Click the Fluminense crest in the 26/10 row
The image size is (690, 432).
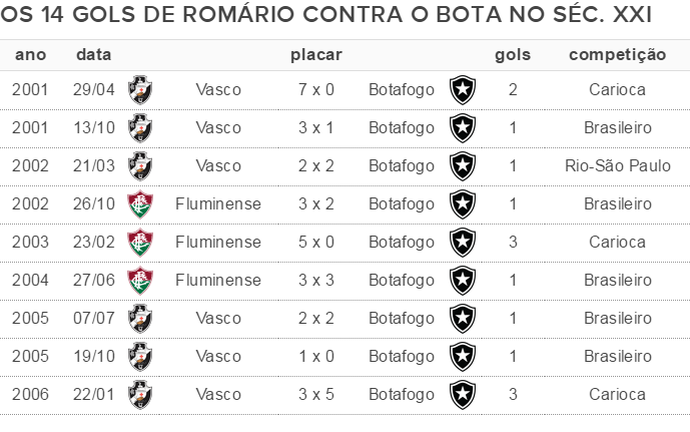140,204
